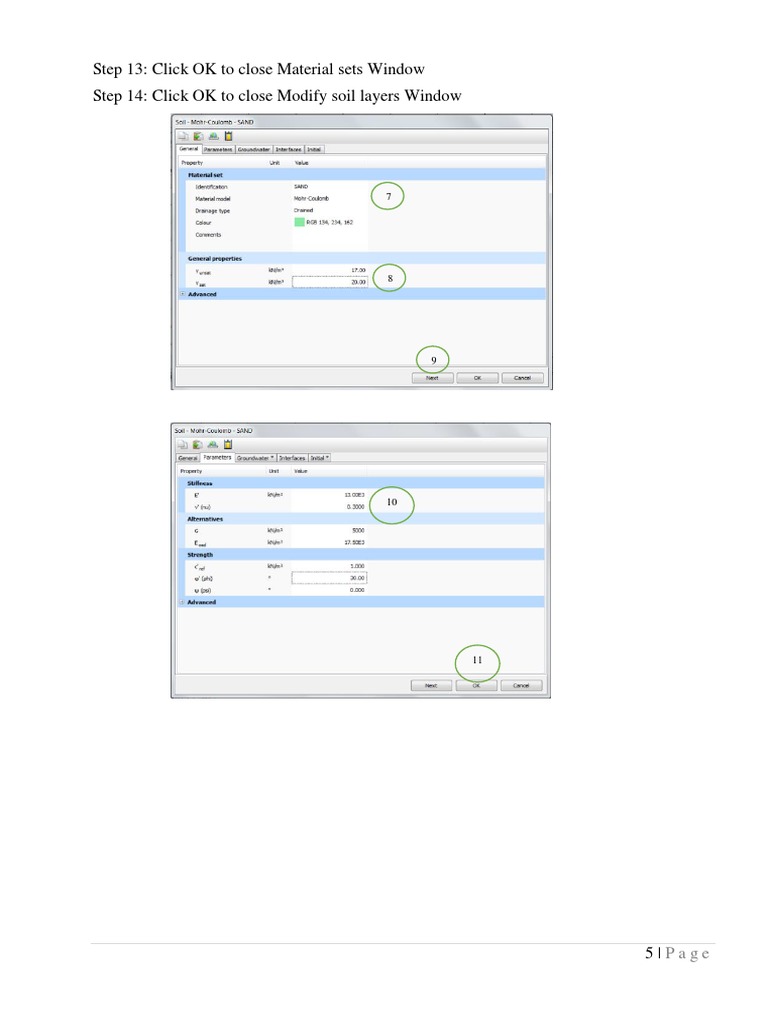Image resolution: width=768 pixels, height=1024 pixels.
Task: Click blank page icon in Parameters-tab dialog toolbar
Action: tap(183, 445)
